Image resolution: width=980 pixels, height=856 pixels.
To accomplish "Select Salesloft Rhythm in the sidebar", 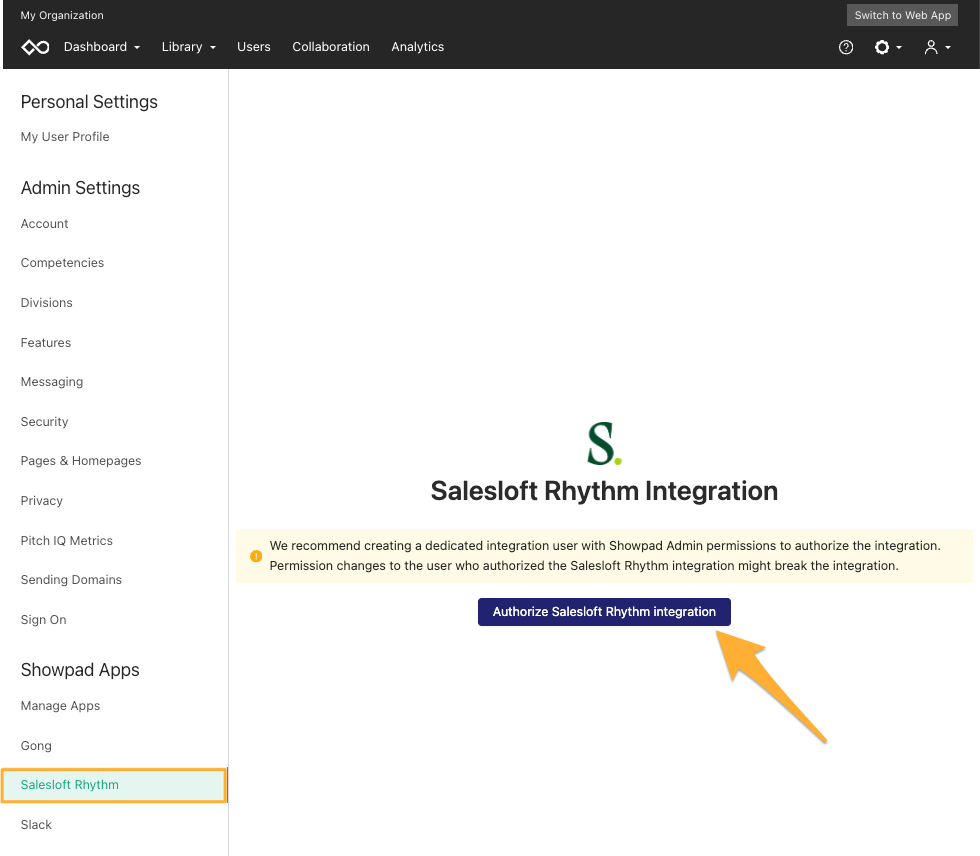I will [114, 785].
